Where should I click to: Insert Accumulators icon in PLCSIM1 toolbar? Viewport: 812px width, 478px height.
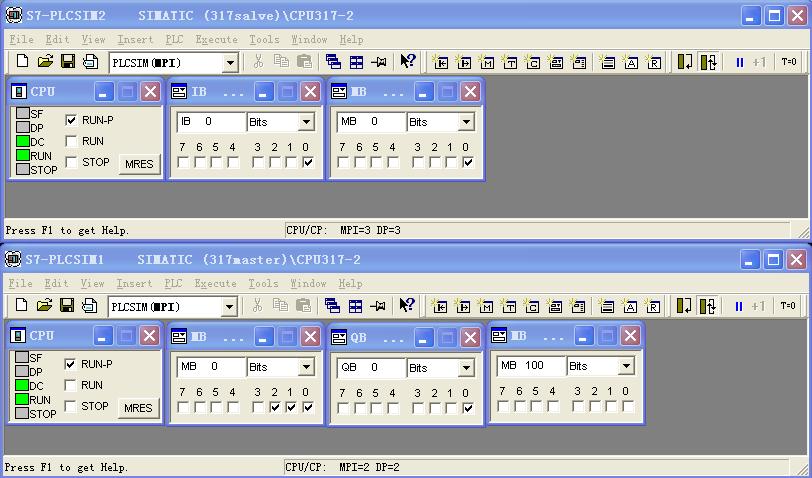(x=630, y=306)
